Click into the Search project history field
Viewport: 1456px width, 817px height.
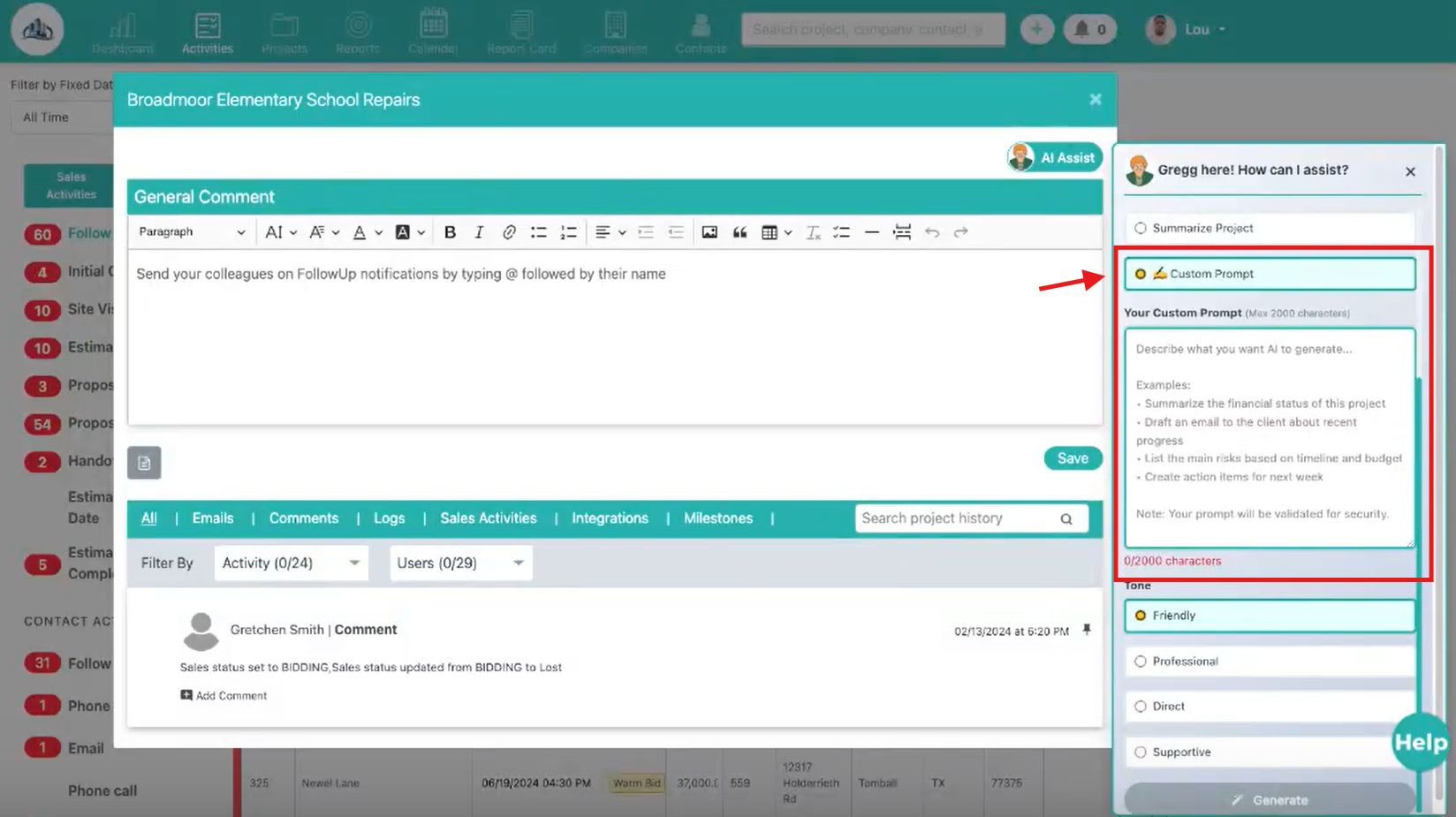point(956,518)
